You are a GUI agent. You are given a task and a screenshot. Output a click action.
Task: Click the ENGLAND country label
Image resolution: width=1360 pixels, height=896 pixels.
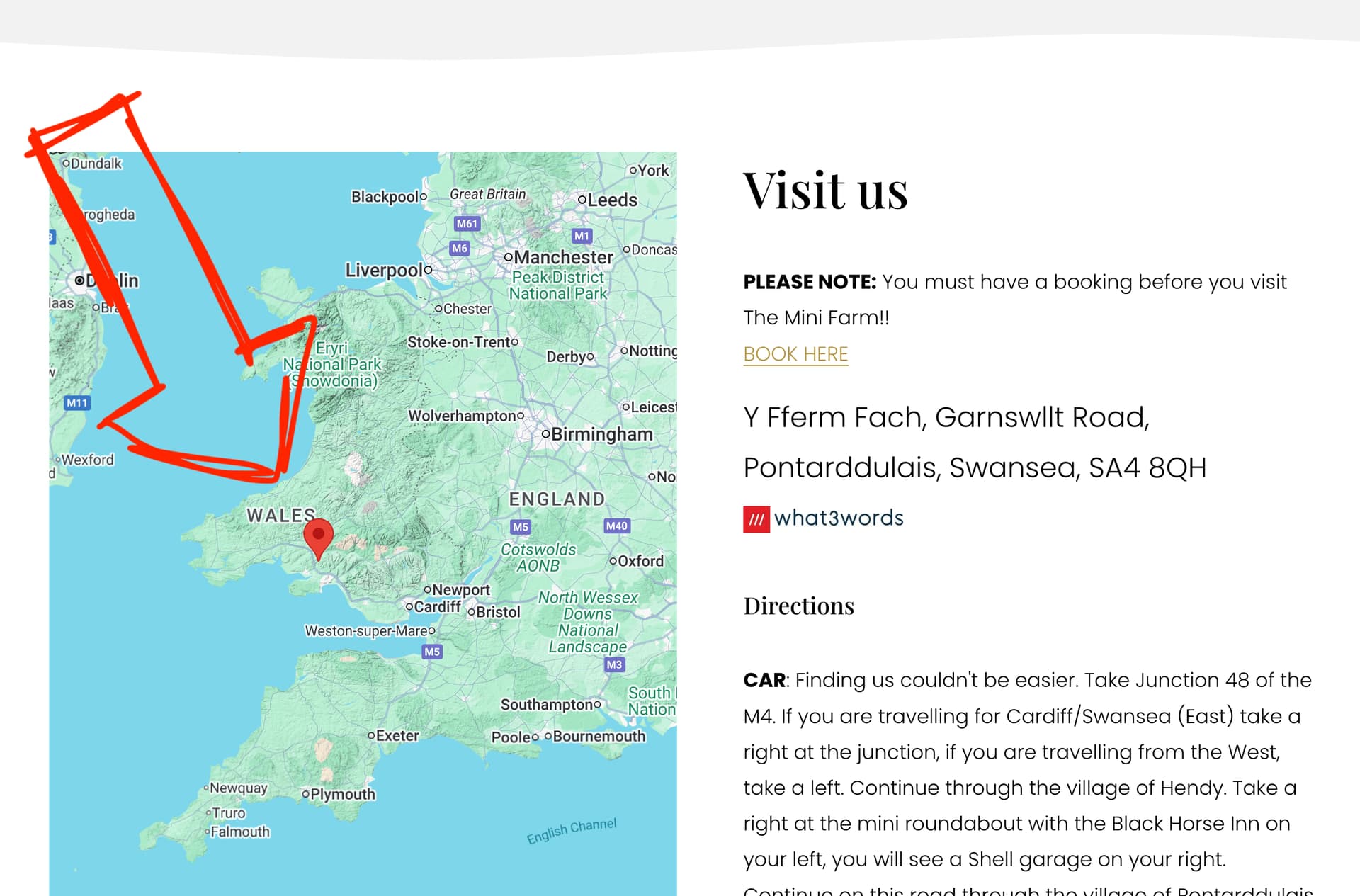pyautogui.click(x=557, y=499)
